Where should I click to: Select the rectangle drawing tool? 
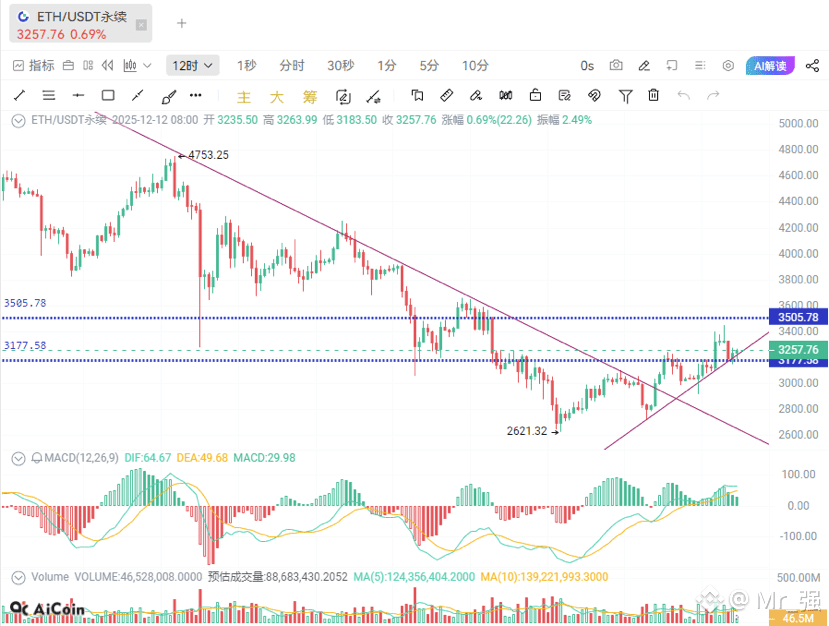(108, 96)
